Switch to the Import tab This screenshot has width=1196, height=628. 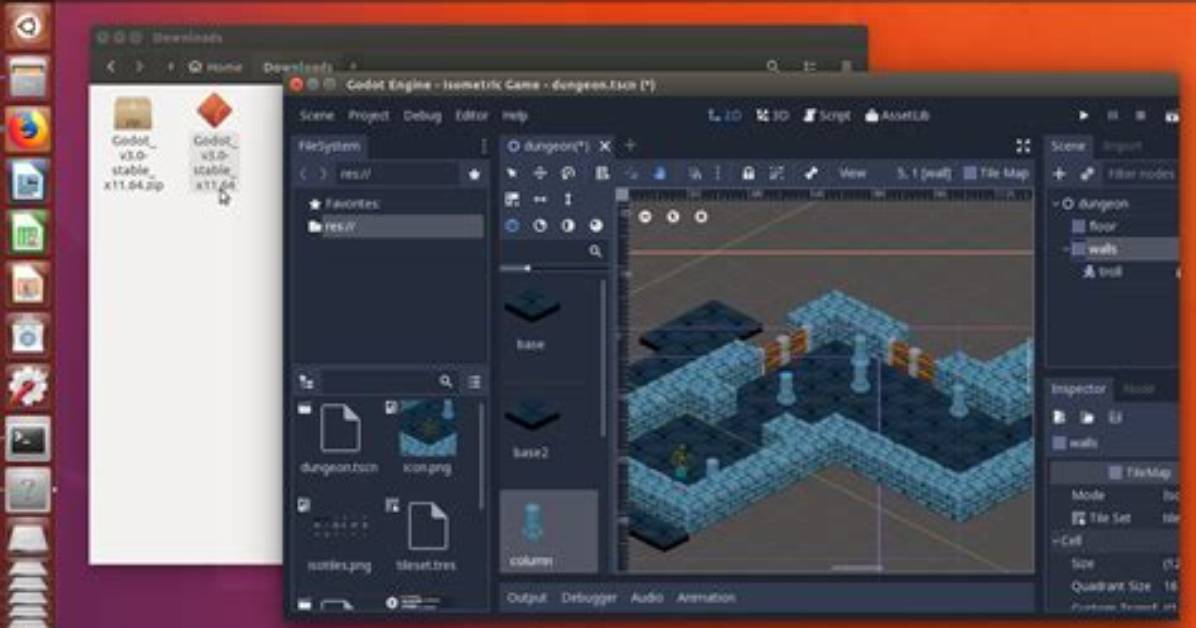[1122, 146]
